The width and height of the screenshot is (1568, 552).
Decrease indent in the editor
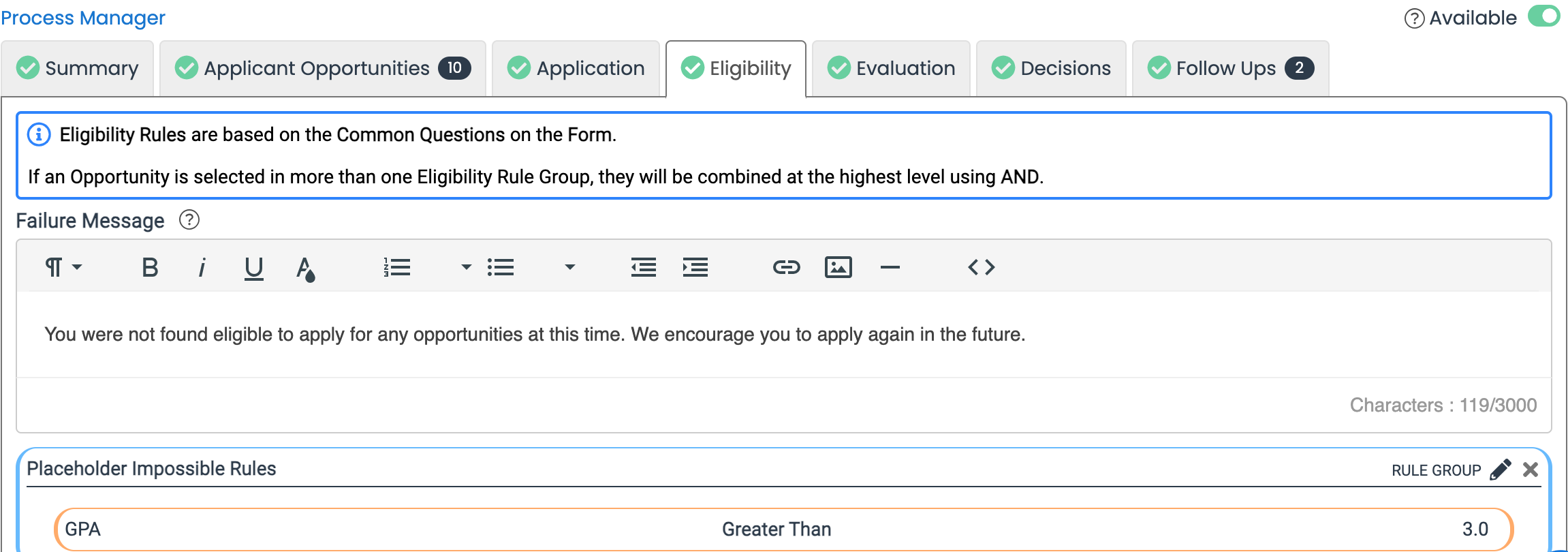click(643, 267)
